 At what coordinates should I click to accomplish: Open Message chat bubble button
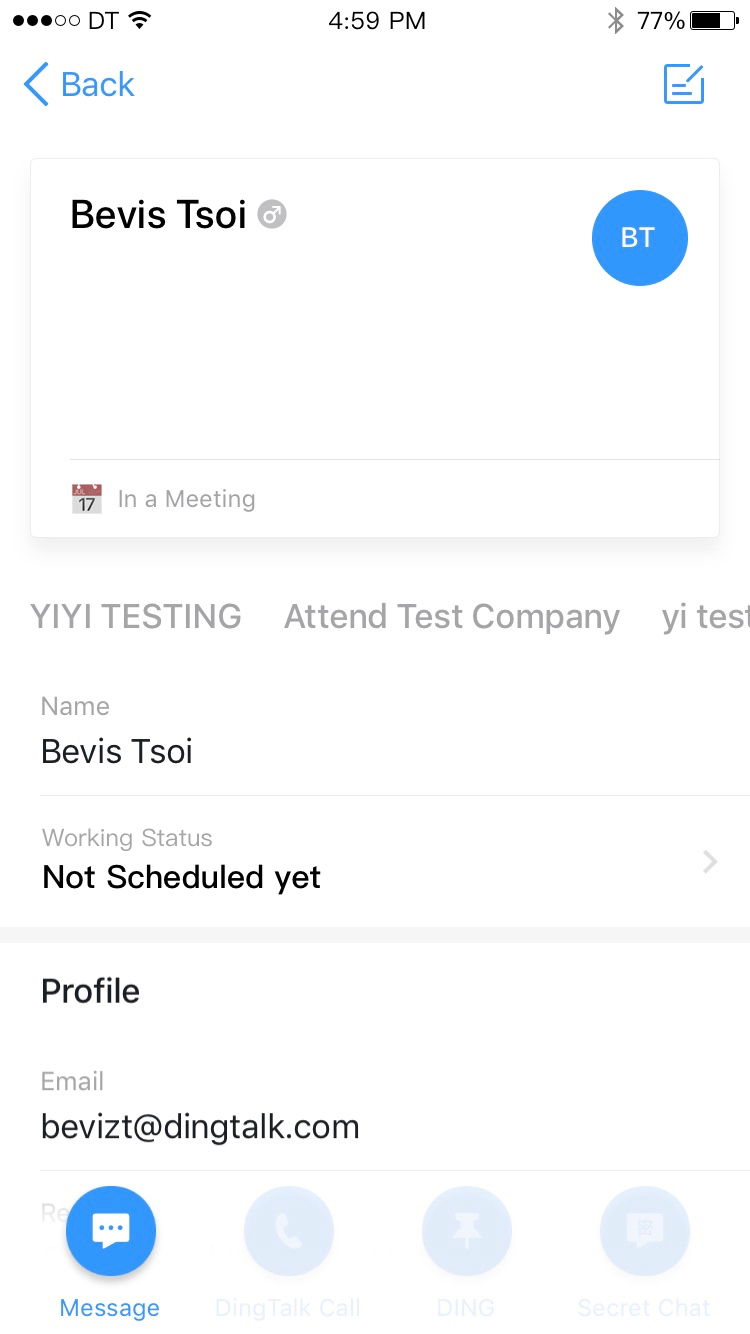(x=110, y=1231)
